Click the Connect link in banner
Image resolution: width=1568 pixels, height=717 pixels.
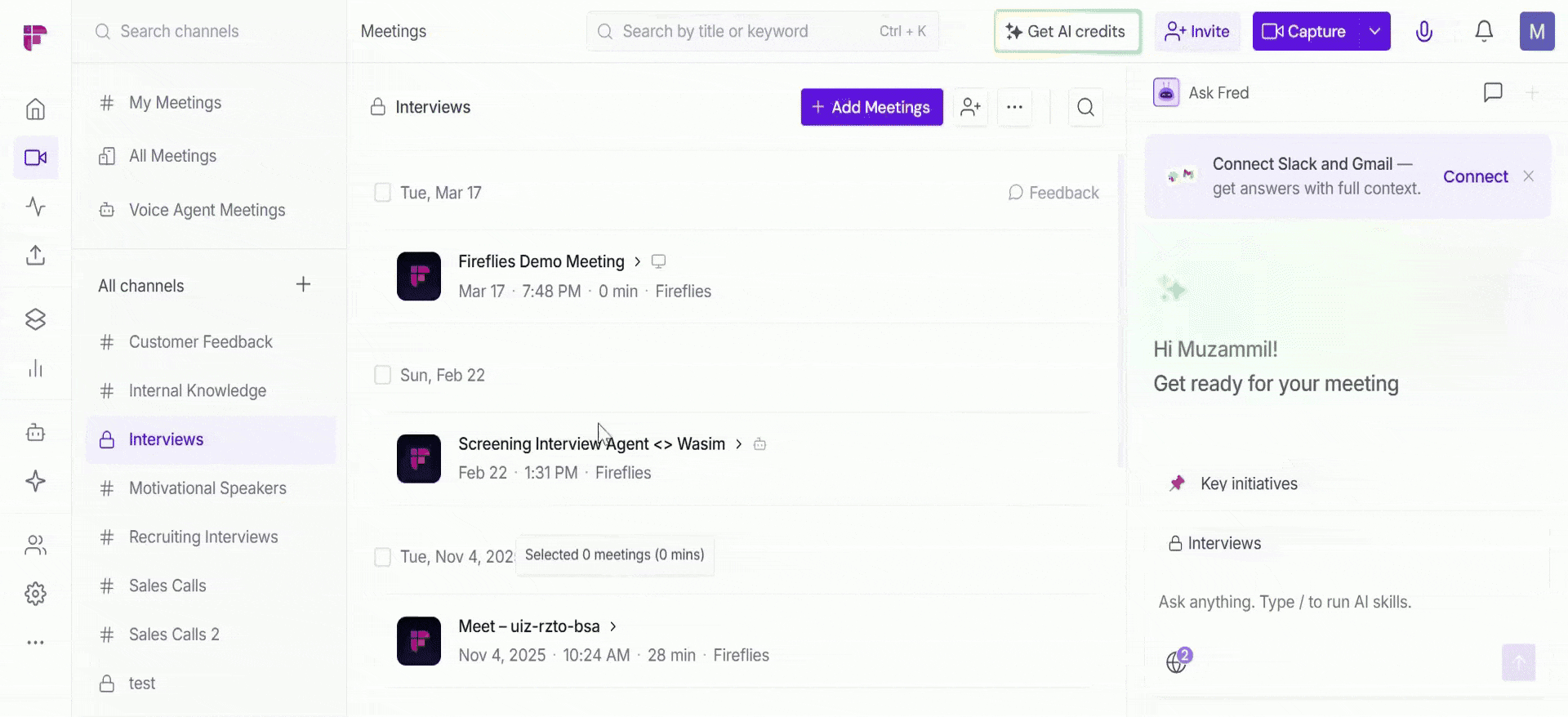click(1475, 176)
